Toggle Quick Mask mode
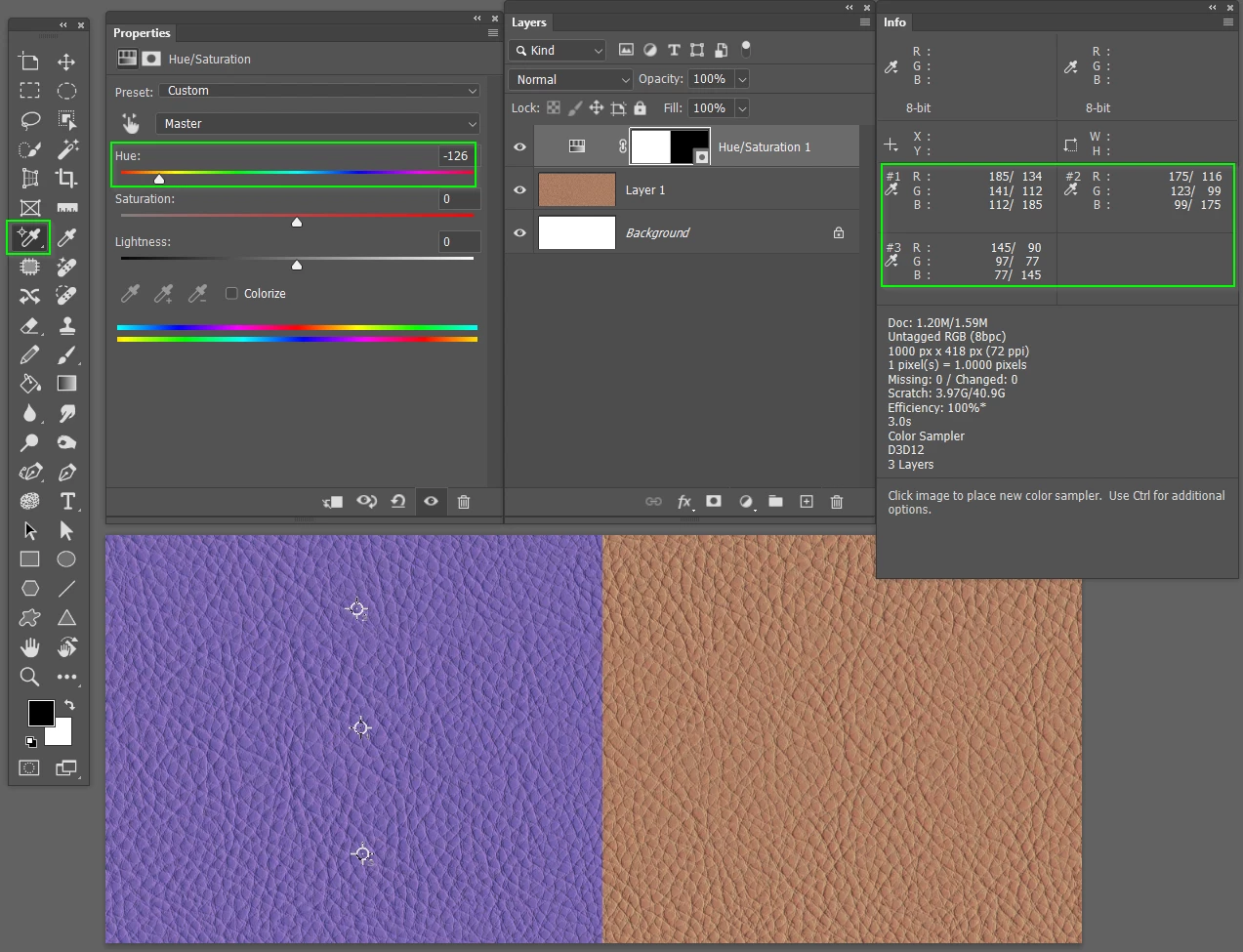Viewport: 1243px width, 952px height. pos(29,767)
